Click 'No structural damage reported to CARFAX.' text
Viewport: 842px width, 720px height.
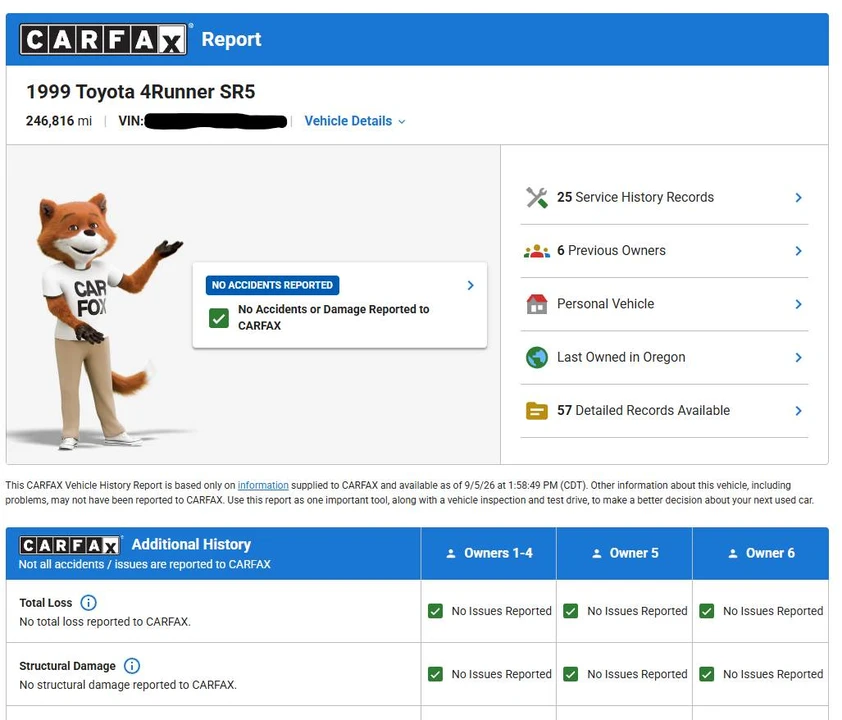(x=128, y=685)
